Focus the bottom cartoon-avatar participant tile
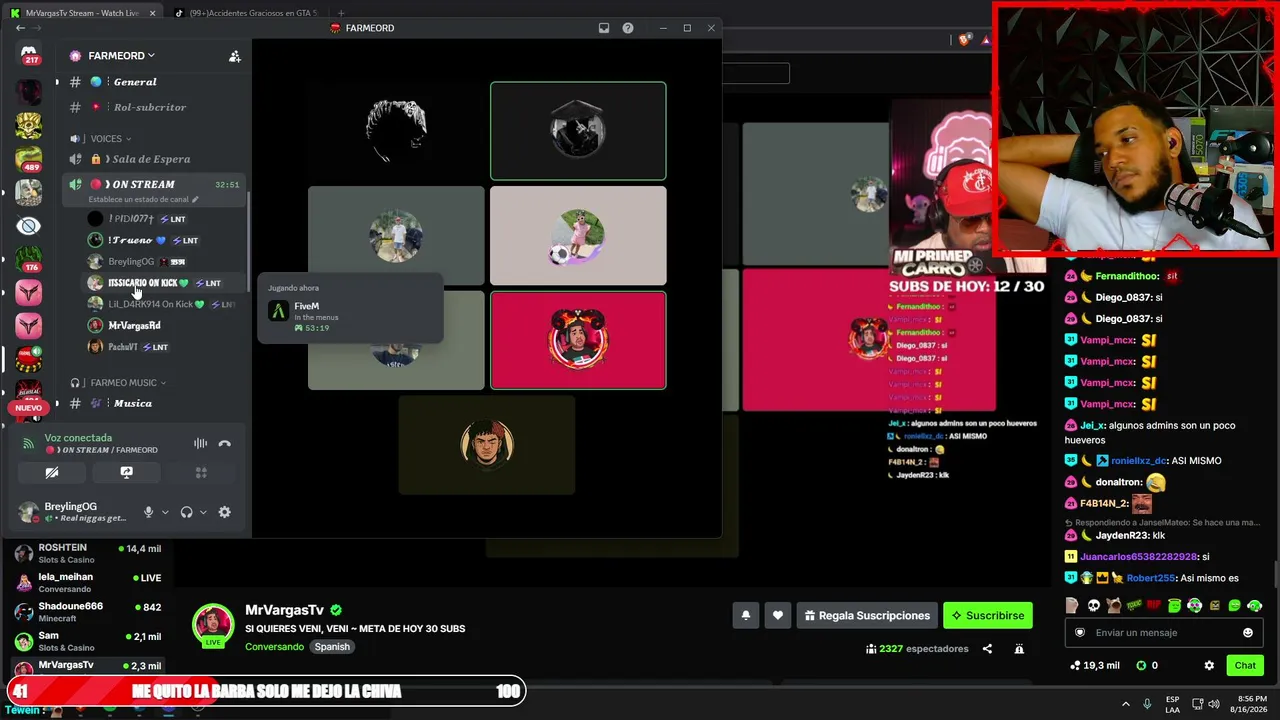 point(487,445)
